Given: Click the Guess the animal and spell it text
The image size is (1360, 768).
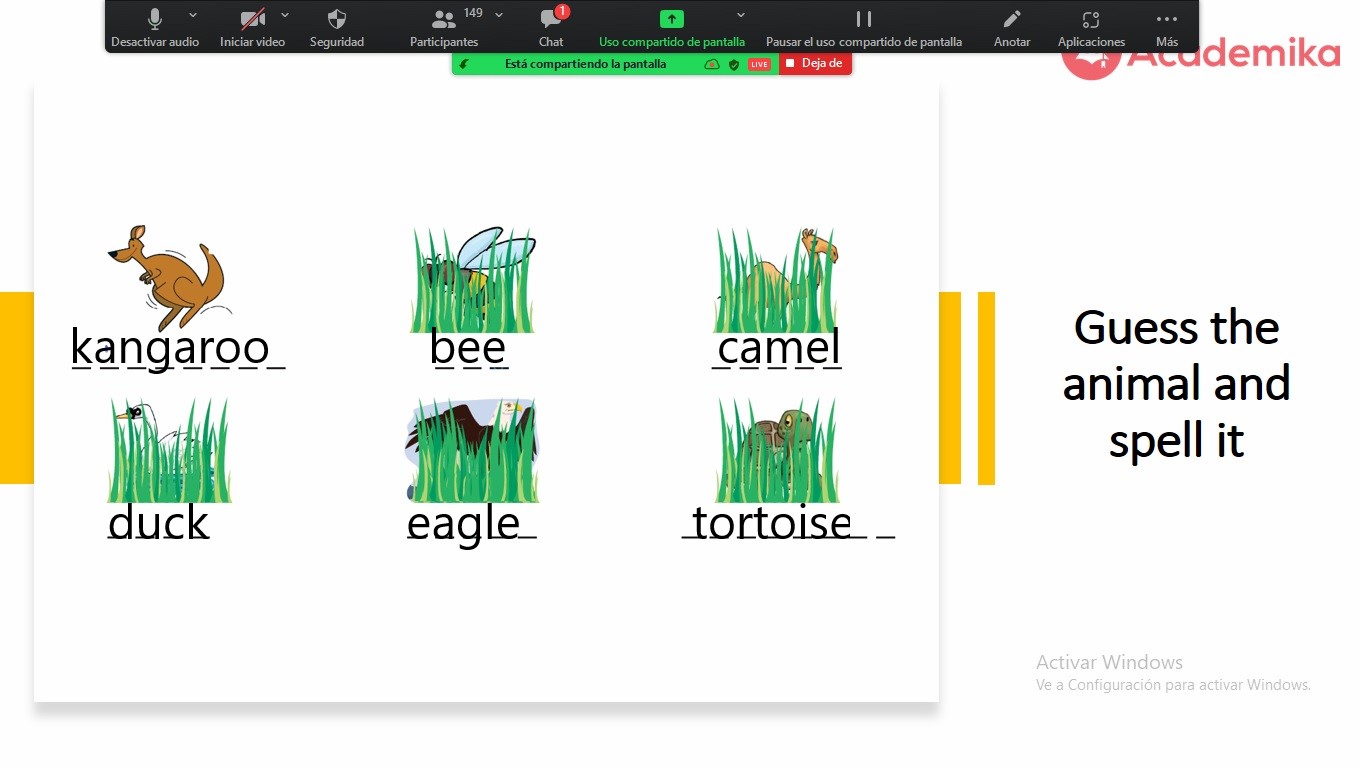Looking at the screenshot, I should pos(1176,384).
